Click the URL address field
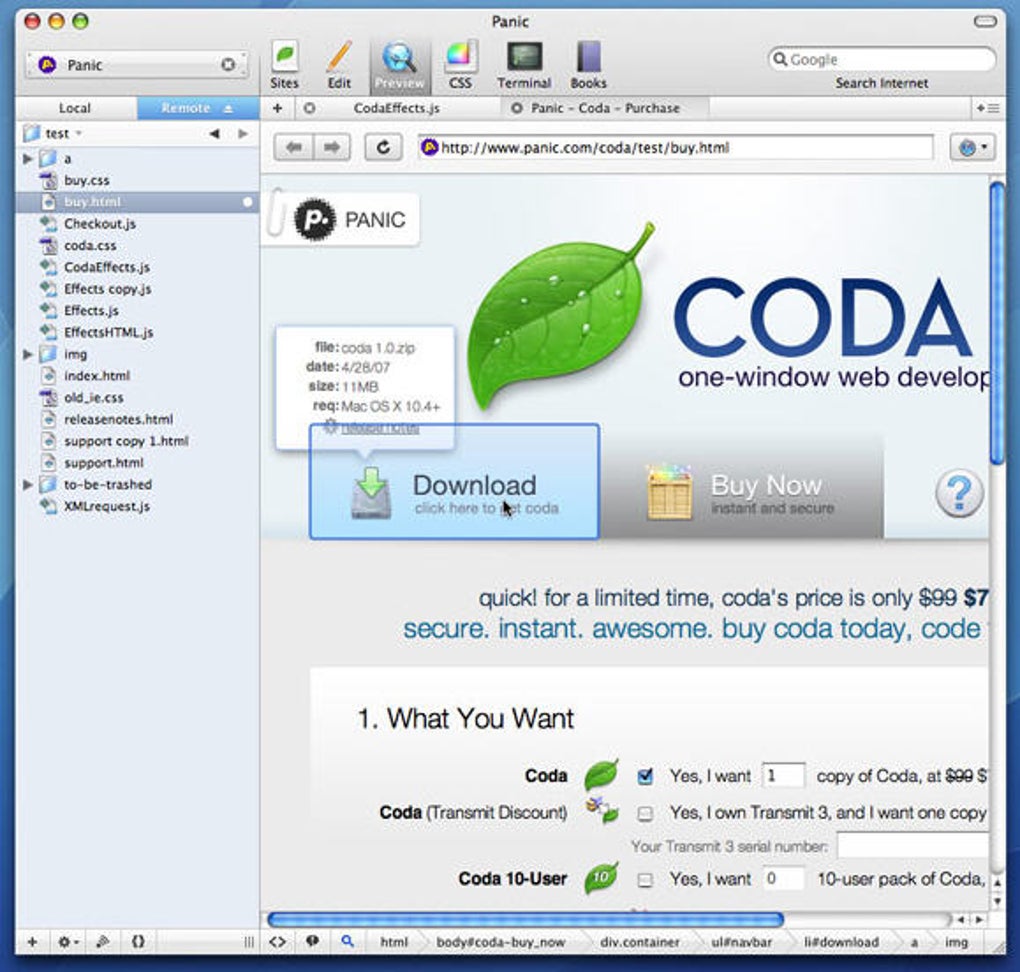This screenshot has height=972, width=1020. [675, 148]
